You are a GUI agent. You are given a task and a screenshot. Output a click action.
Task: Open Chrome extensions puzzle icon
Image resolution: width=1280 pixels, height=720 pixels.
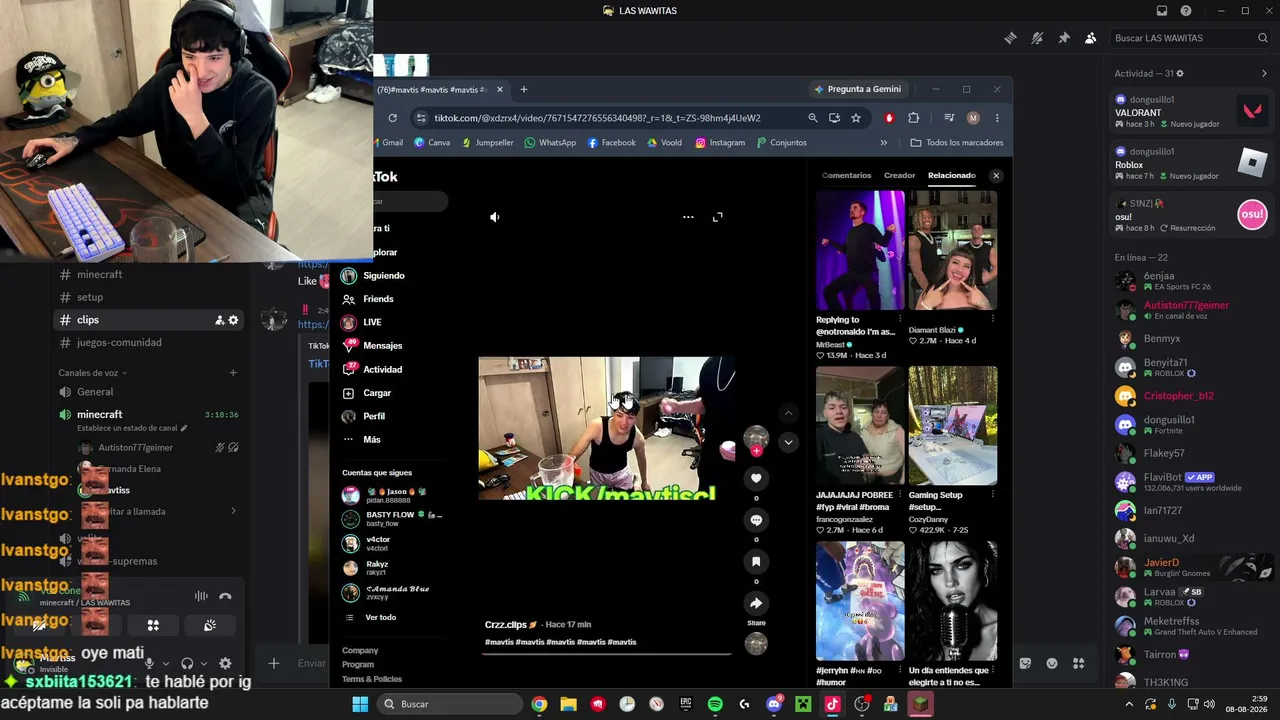click(913, 118)
